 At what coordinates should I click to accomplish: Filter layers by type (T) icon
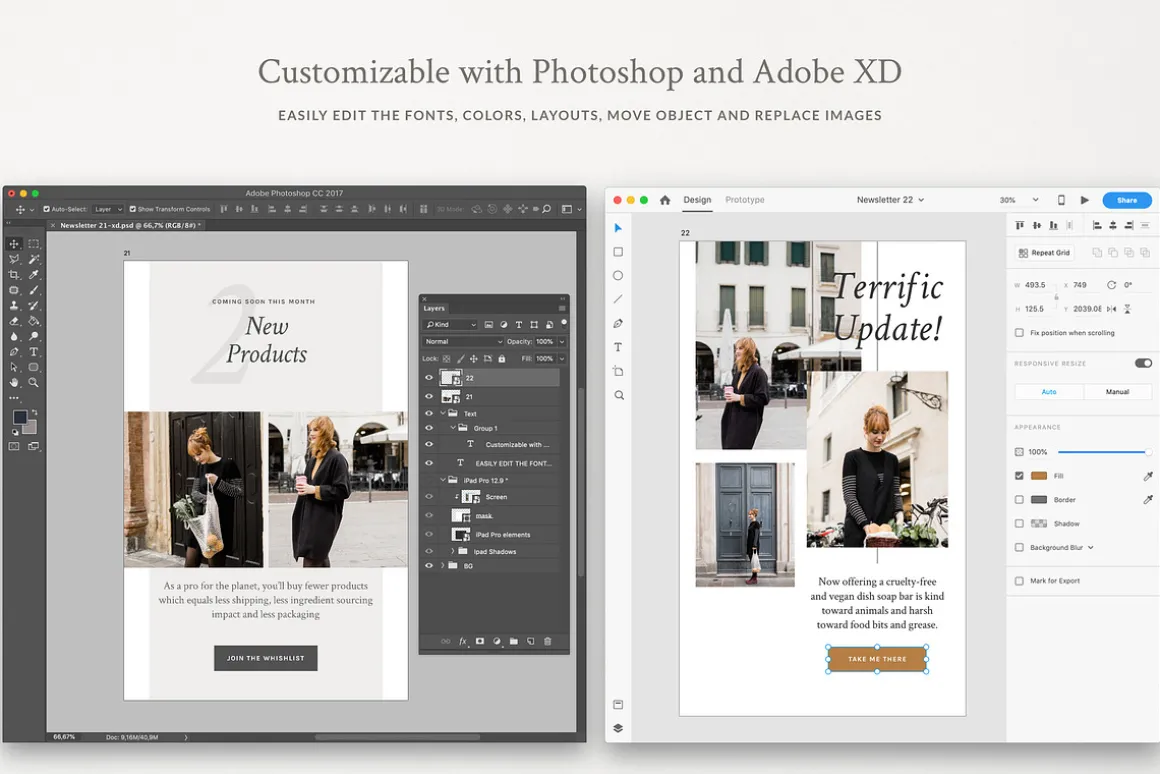pyautogui.click(x=519, y=325)
